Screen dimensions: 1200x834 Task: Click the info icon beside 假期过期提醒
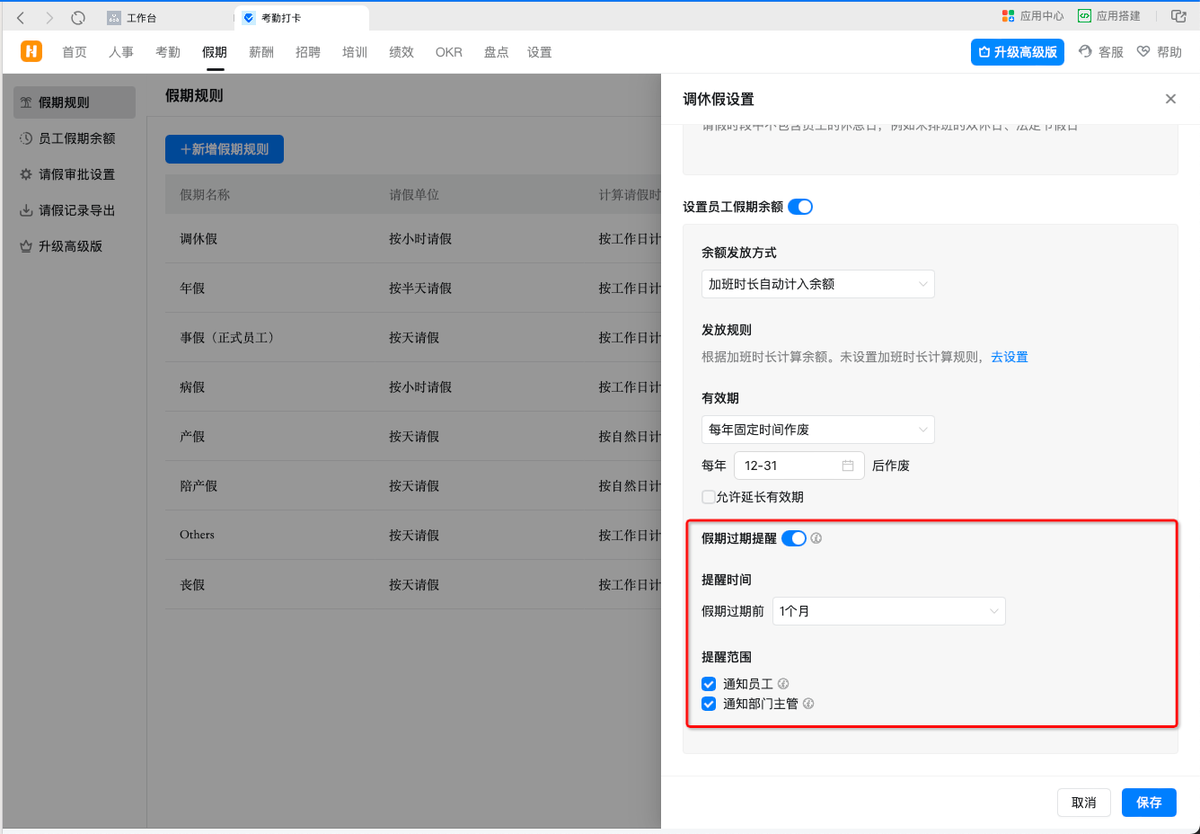click(816, 539)
